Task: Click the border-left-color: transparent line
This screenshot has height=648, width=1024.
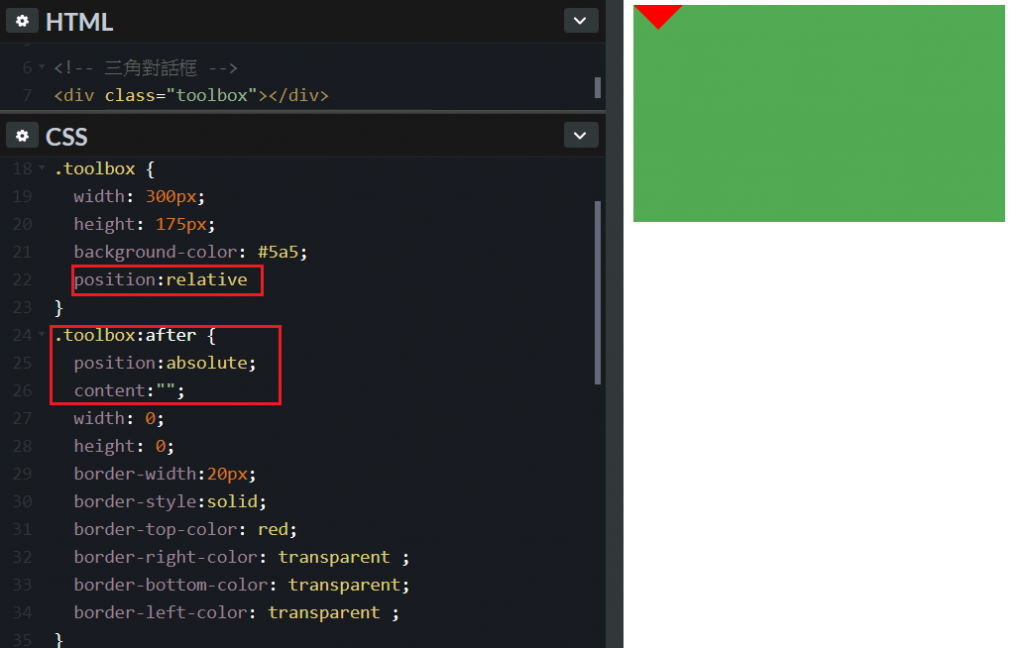Action: tap(236, 613)
